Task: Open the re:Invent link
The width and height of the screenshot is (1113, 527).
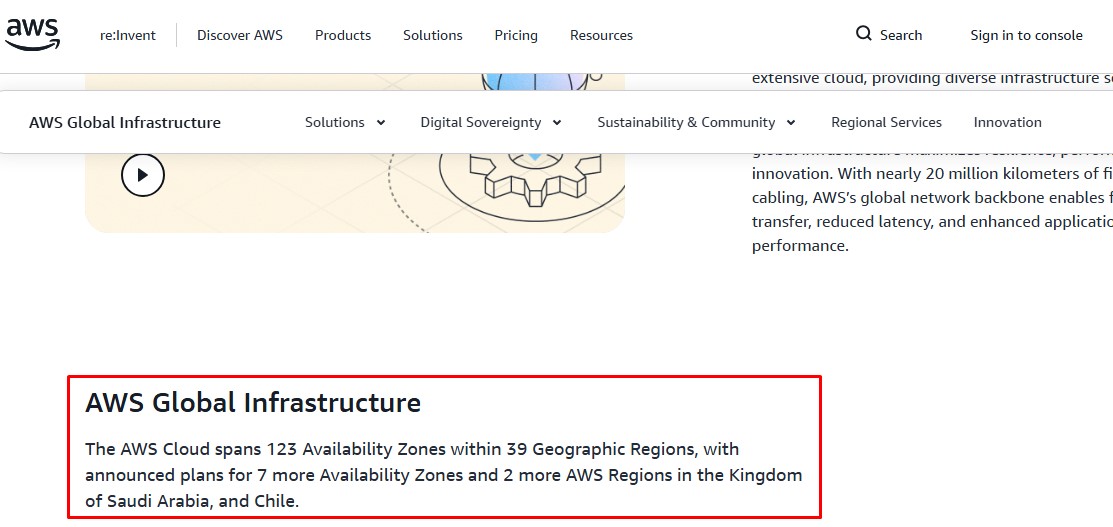Action: coord(128,36)
